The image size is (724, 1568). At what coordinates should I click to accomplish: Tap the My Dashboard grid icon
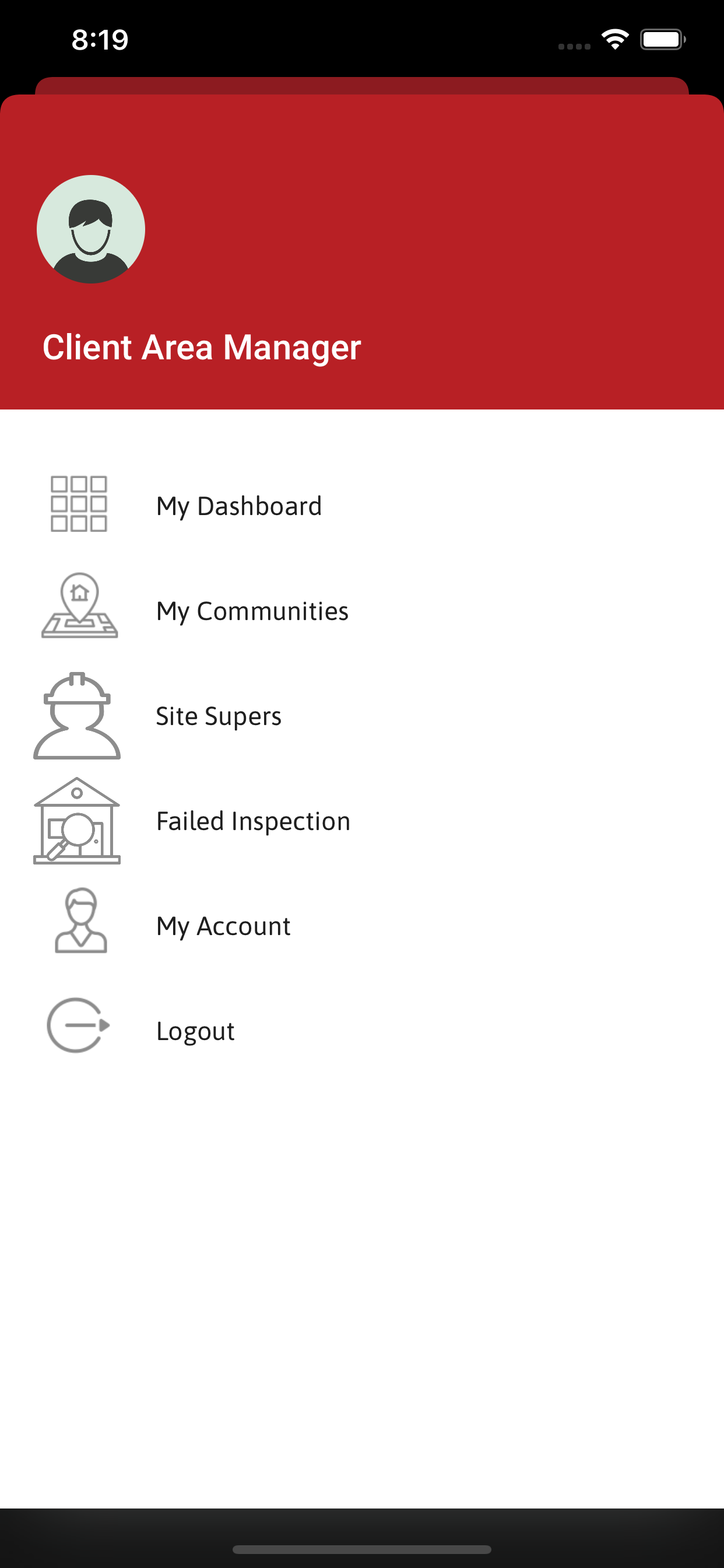tap(79, 505)
